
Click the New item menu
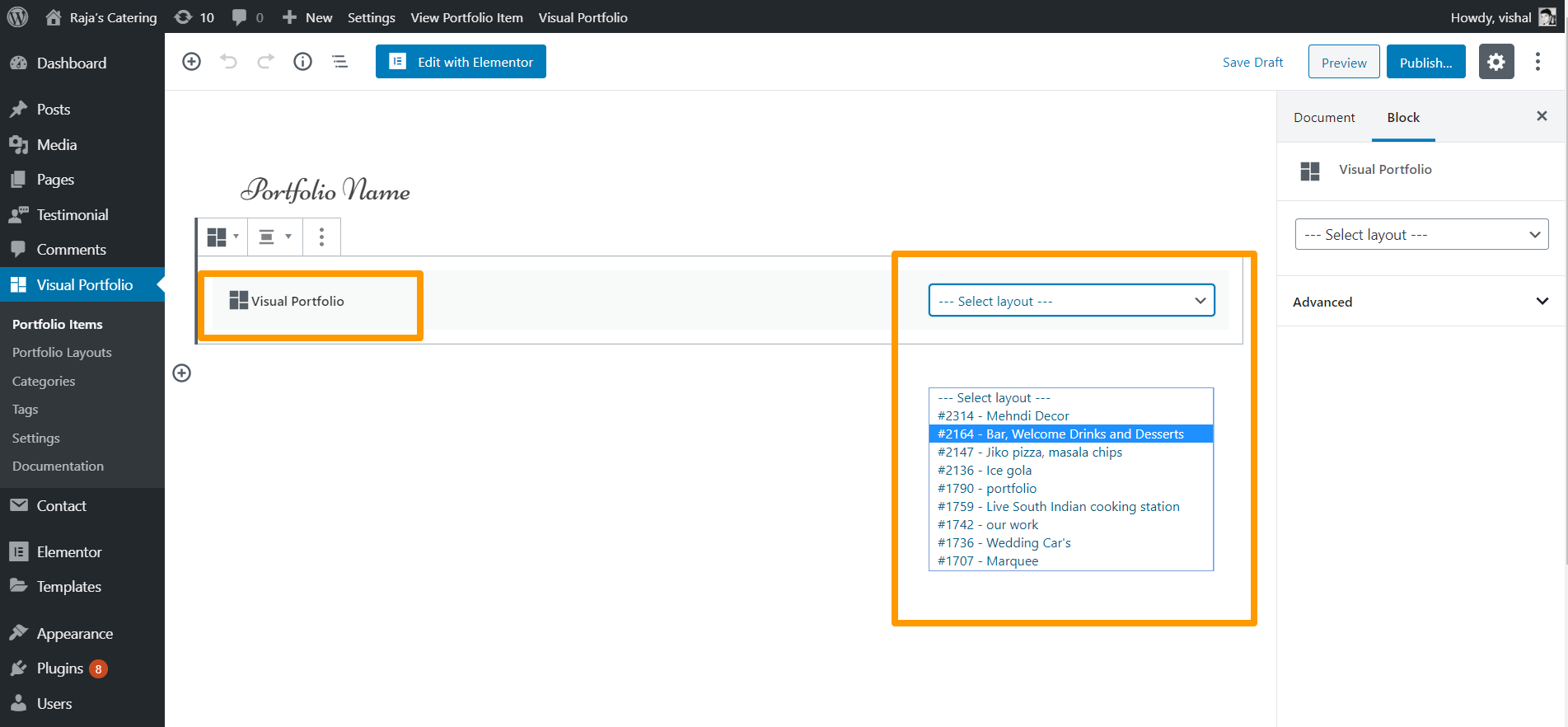pyautogui.click(x=307, y=17)
